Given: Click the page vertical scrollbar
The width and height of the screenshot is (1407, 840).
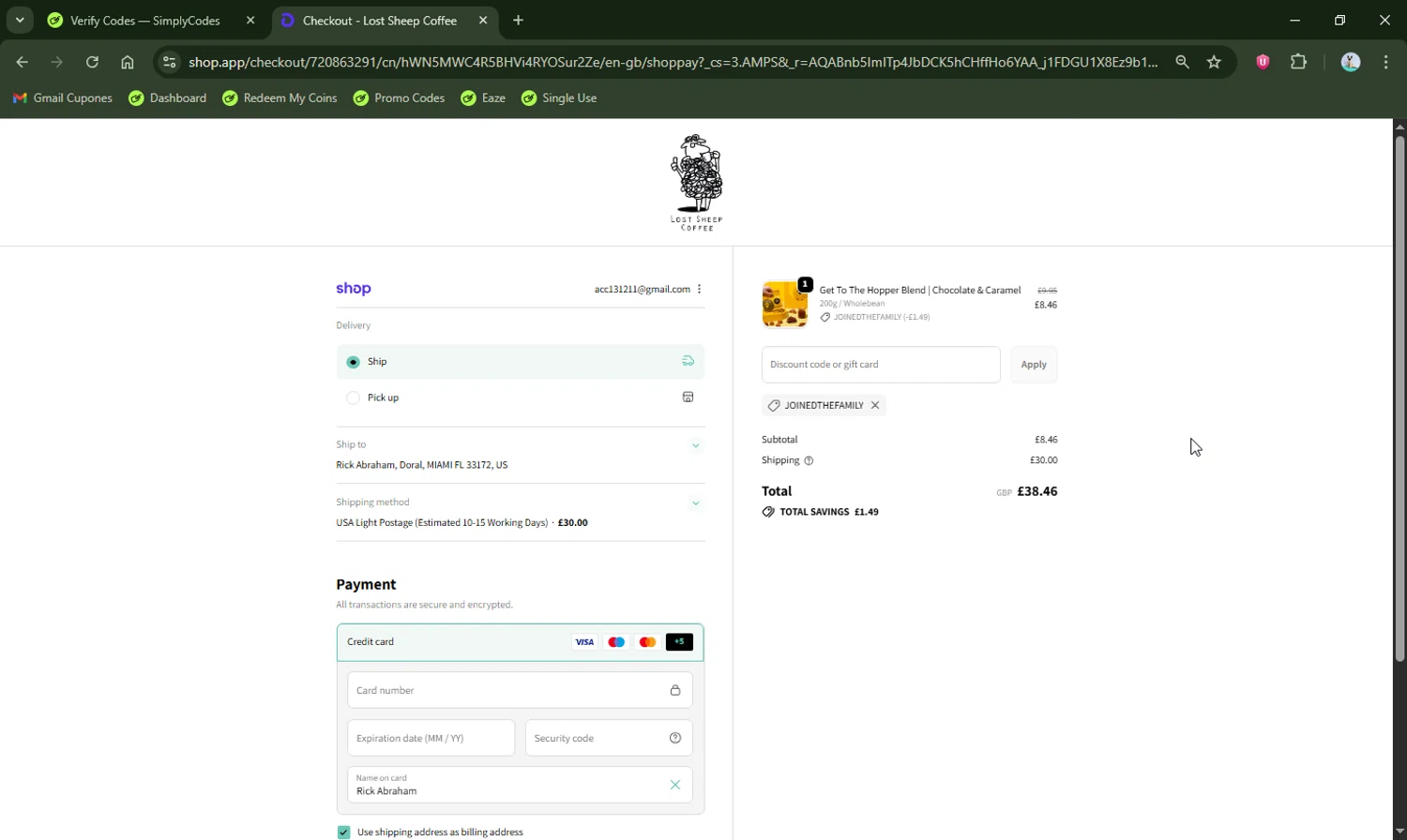Looking at the screenshot, I should tap(1399, 398).
